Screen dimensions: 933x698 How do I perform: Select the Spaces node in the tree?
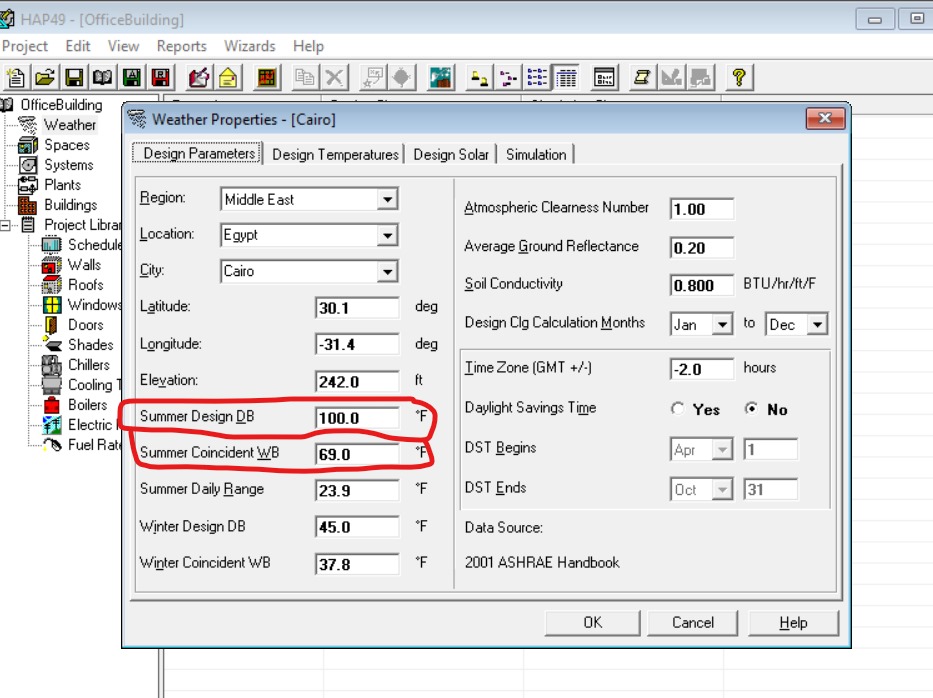[67, 145]
